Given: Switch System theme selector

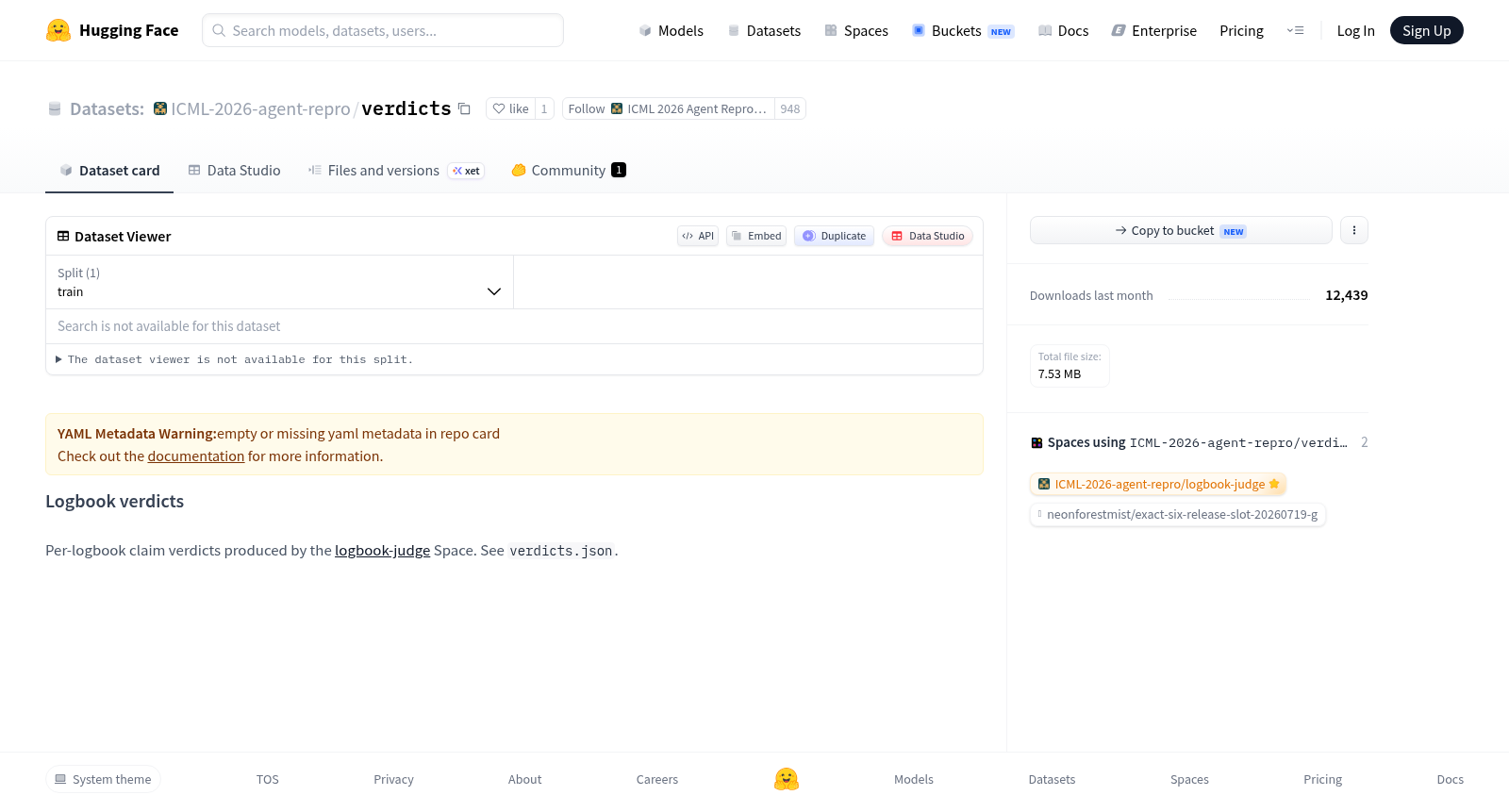Looking at the screenshot, I should 103,779.
